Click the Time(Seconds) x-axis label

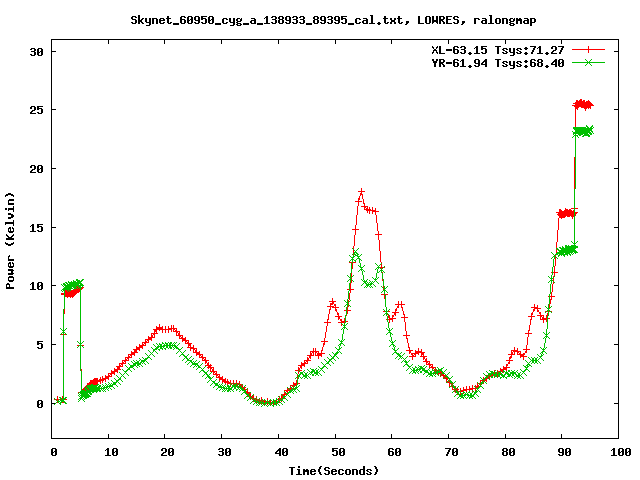[337, 470]
